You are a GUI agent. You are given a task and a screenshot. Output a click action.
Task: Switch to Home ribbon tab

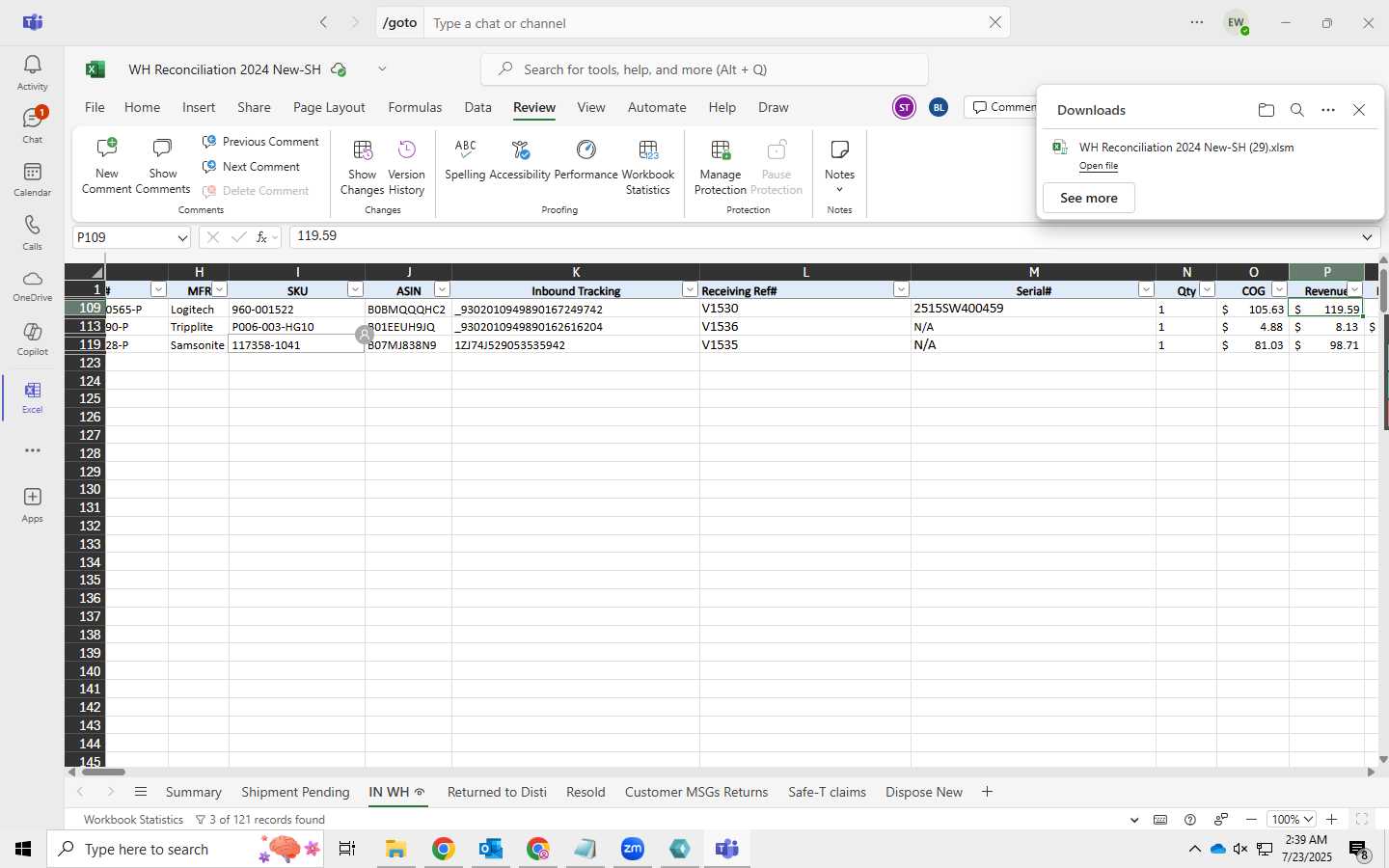[142, 107]
